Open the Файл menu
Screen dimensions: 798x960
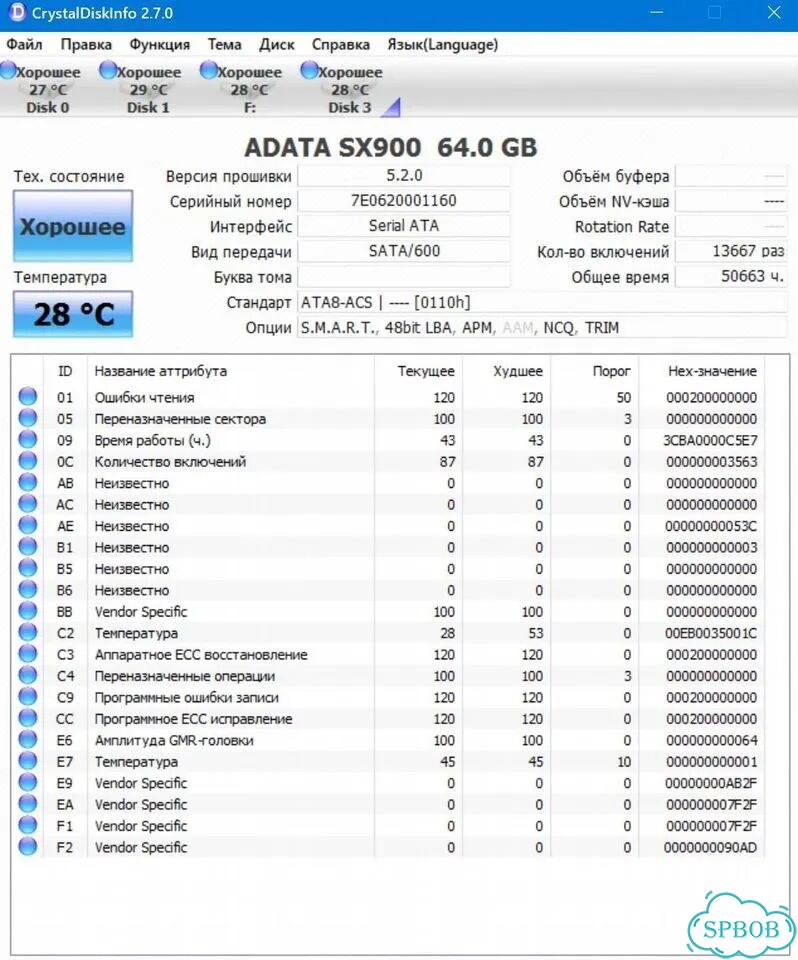[24, 45]
